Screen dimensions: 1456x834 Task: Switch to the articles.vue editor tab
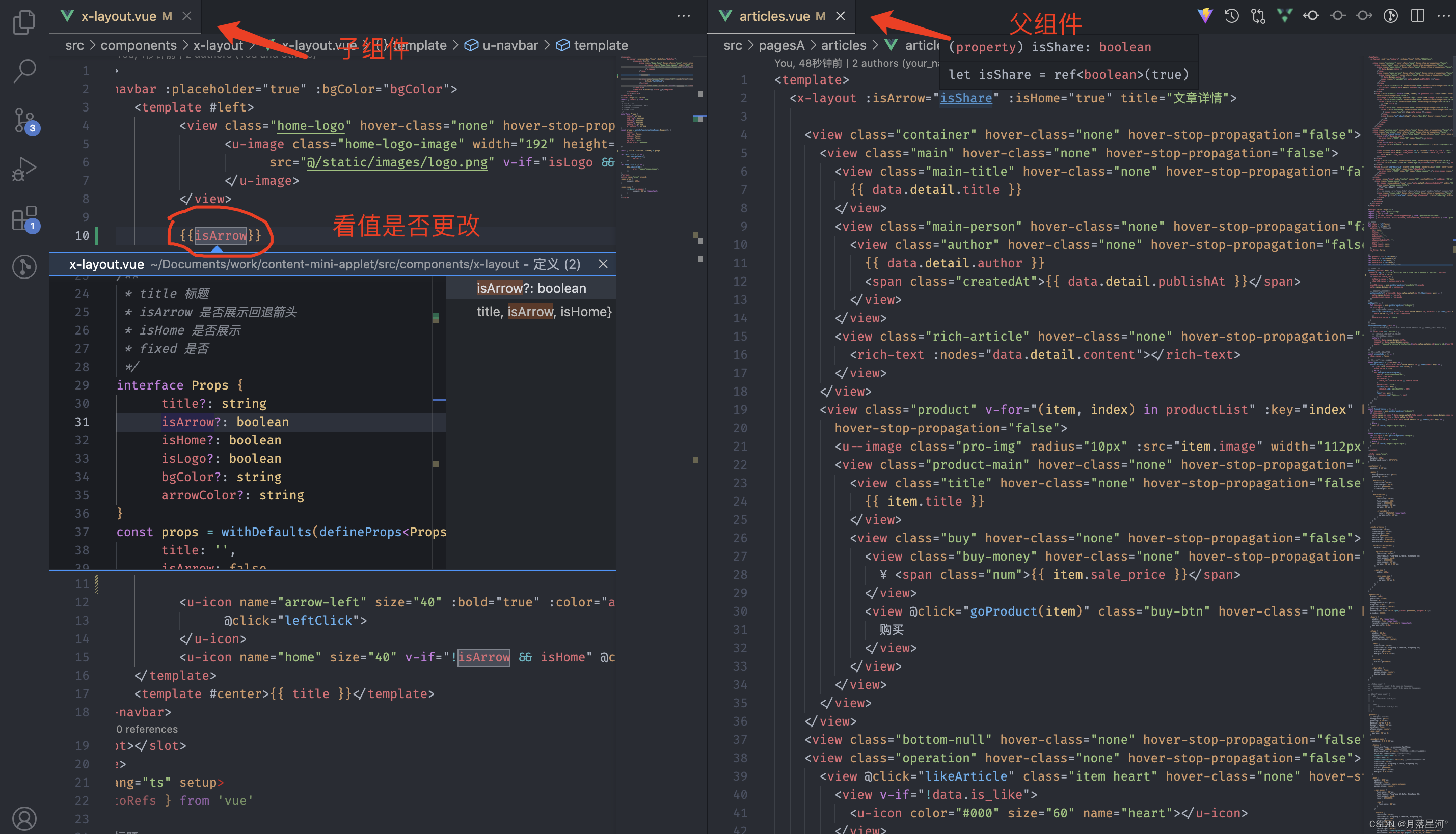click(781, 16)
